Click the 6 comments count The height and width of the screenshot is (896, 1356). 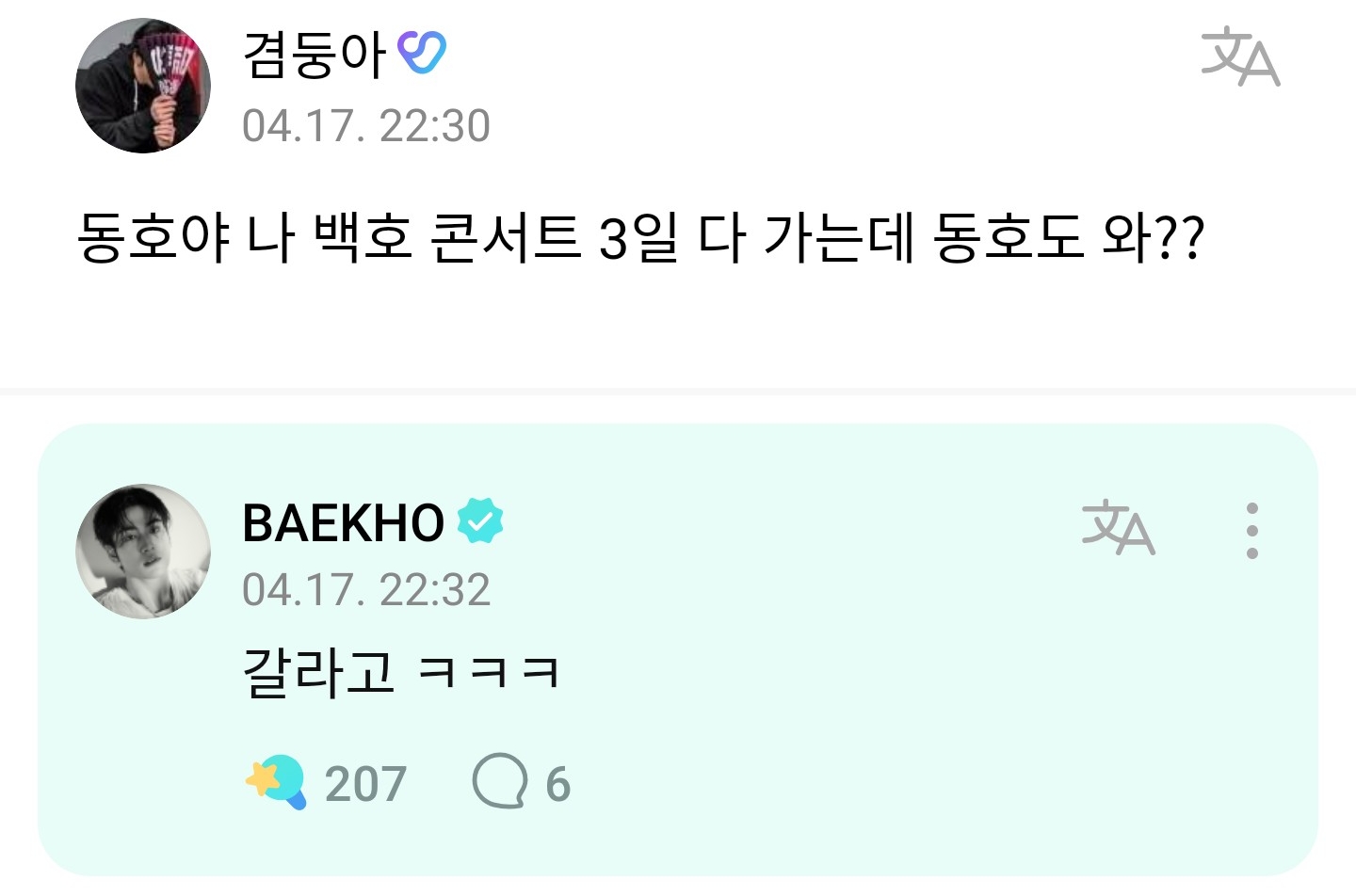558,784
